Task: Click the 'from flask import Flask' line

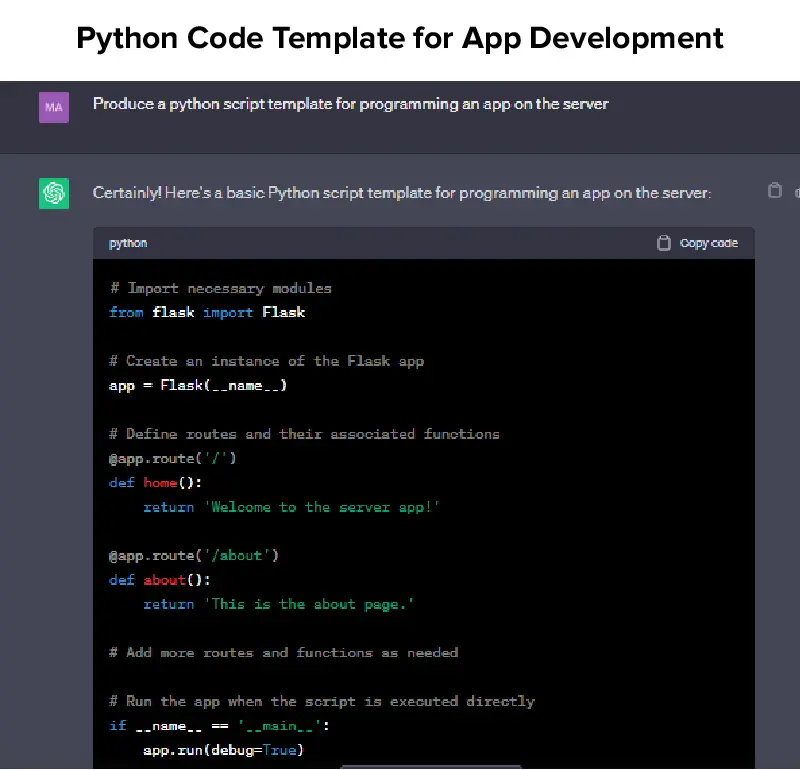Action: pyautogui.click(x=207, y=312)
